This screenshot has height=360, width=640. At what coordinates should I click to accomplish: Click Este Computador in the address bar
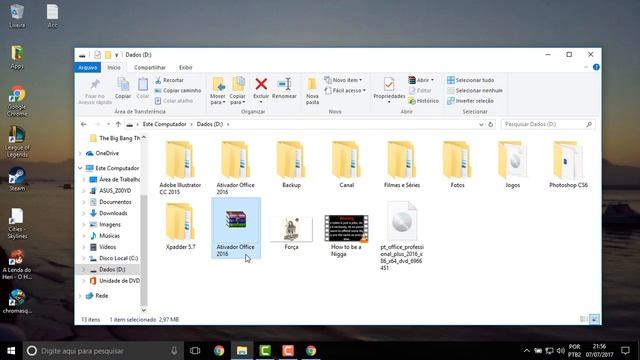[164, 124]
